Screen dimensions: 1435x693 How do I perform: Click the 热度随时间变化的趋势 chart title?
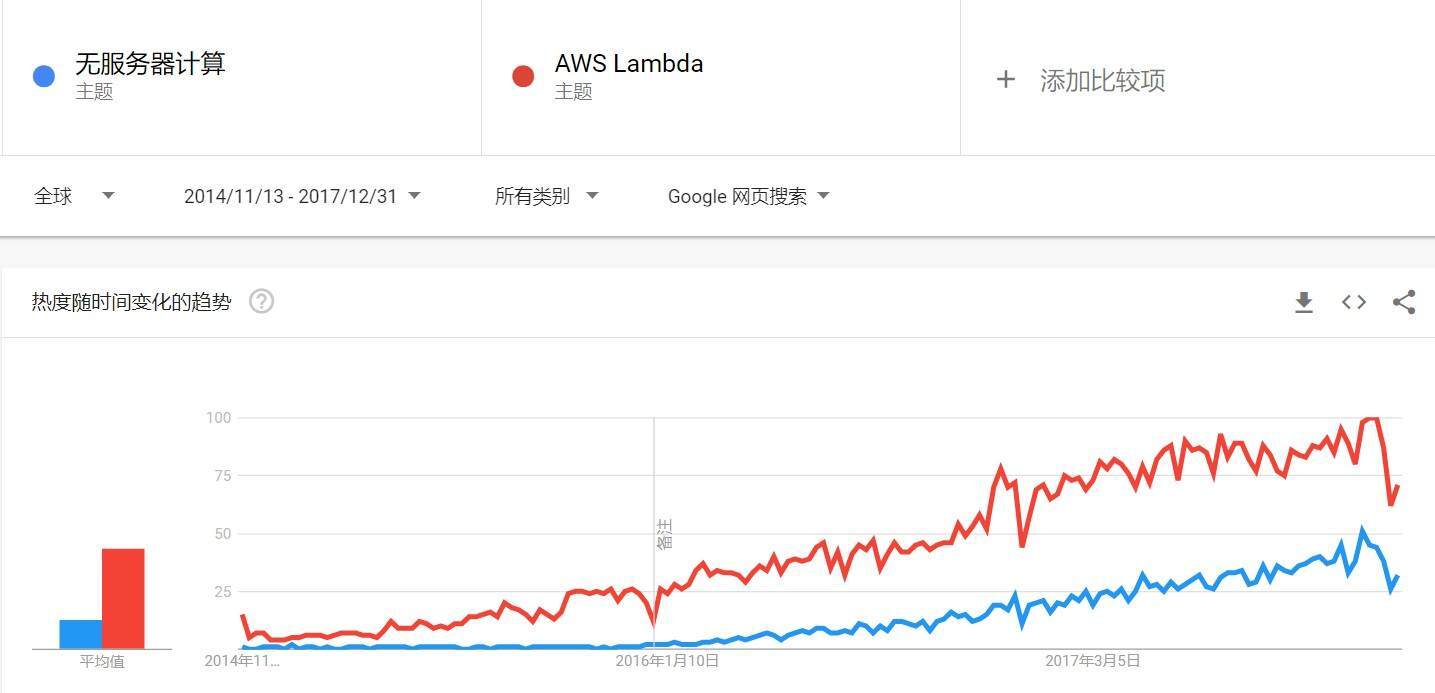point(131,302)
